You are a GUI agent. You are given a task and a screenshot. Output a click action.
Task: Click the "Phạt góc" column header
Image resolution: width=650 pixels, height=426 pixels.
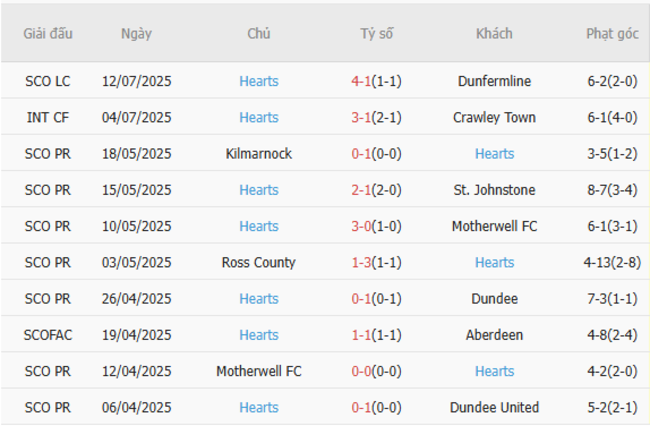[x=612, y=33]
